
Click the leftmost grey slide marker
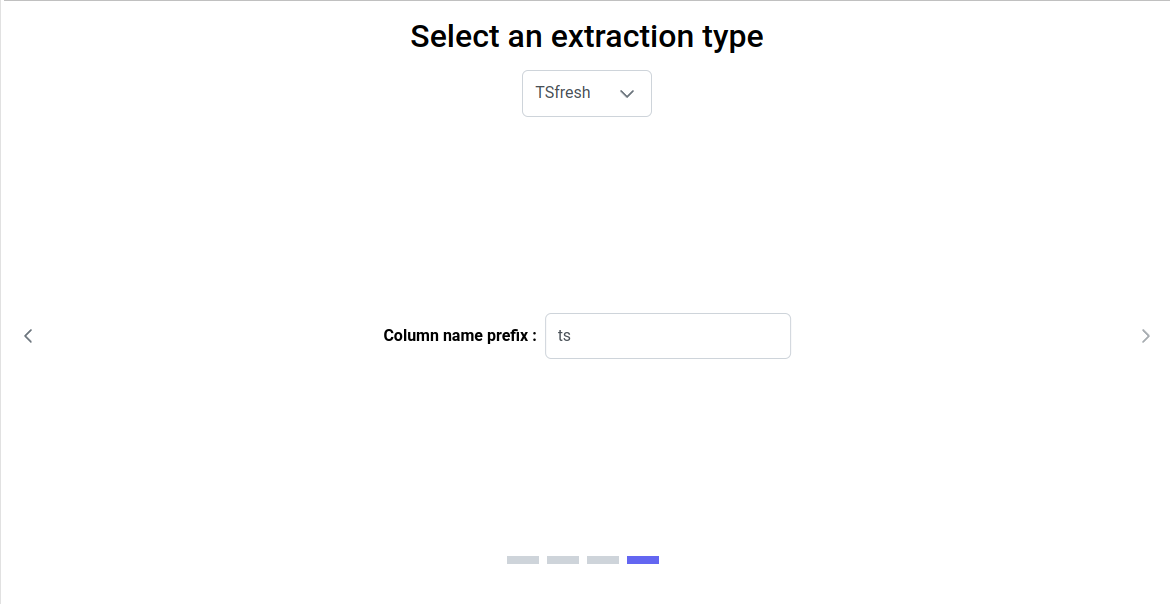(x=523, y=560)
